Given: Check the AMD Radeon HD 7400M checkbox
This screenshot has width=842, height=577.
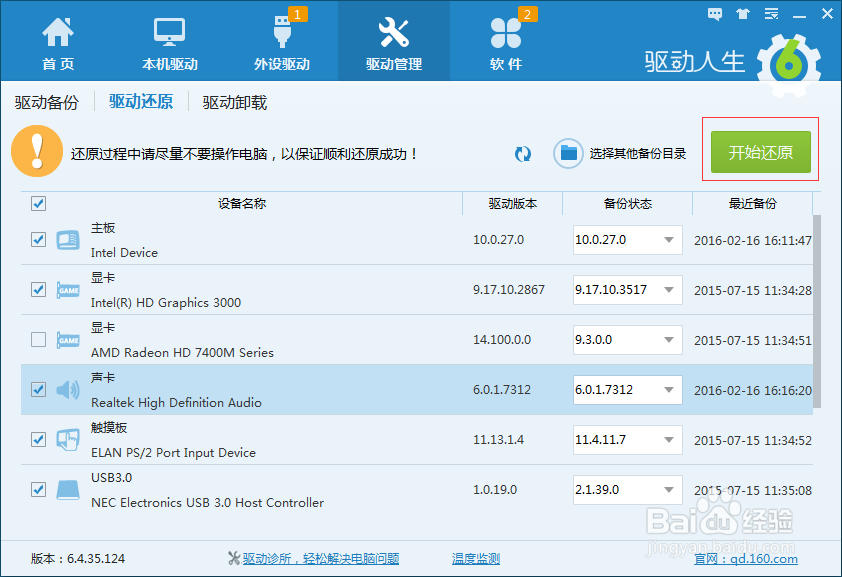Looking at the screenshot, I should pyautogui.click(x=38, y=339).
